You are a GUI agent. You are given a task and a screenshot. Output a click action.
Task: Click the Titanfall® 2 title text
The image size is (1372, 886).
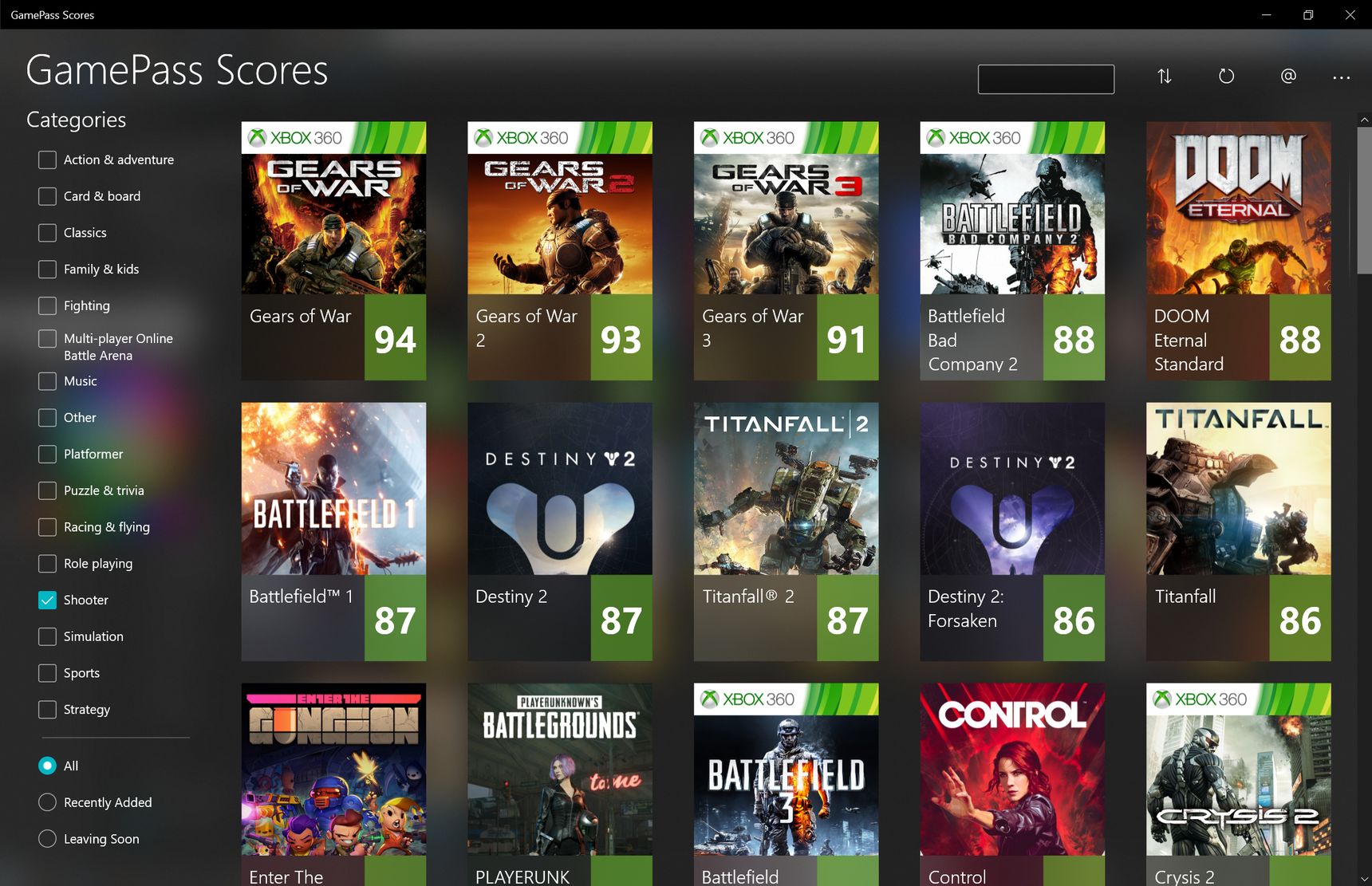click(748, 597)
